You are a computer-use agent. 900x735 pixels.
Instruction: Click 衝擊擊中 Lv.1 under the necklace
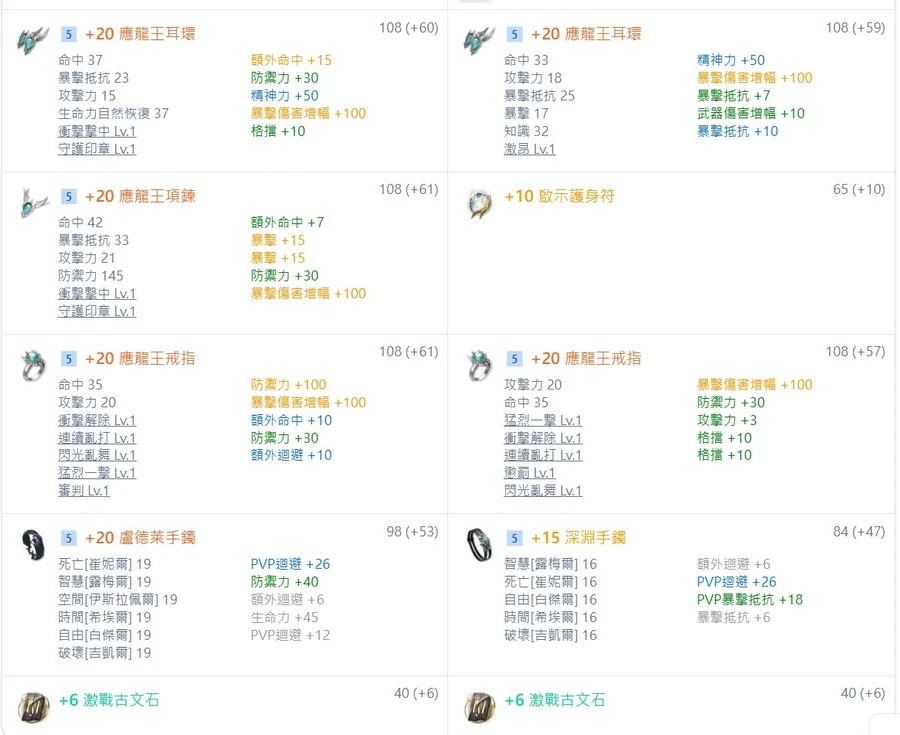(97, 294)
